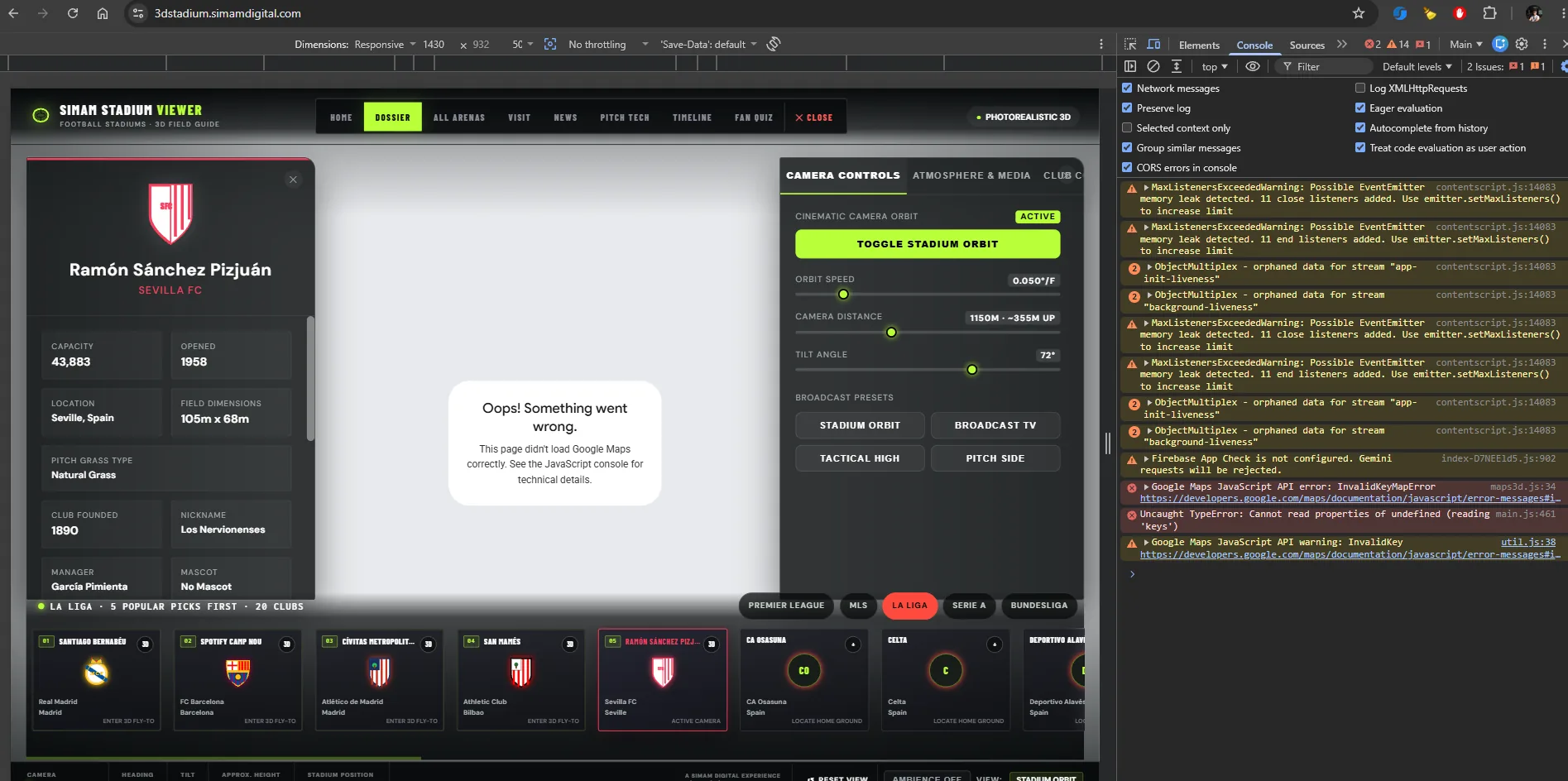Open DevTools settings gear
This screenshot has width=1568, height=781.
coord(1522,44)
